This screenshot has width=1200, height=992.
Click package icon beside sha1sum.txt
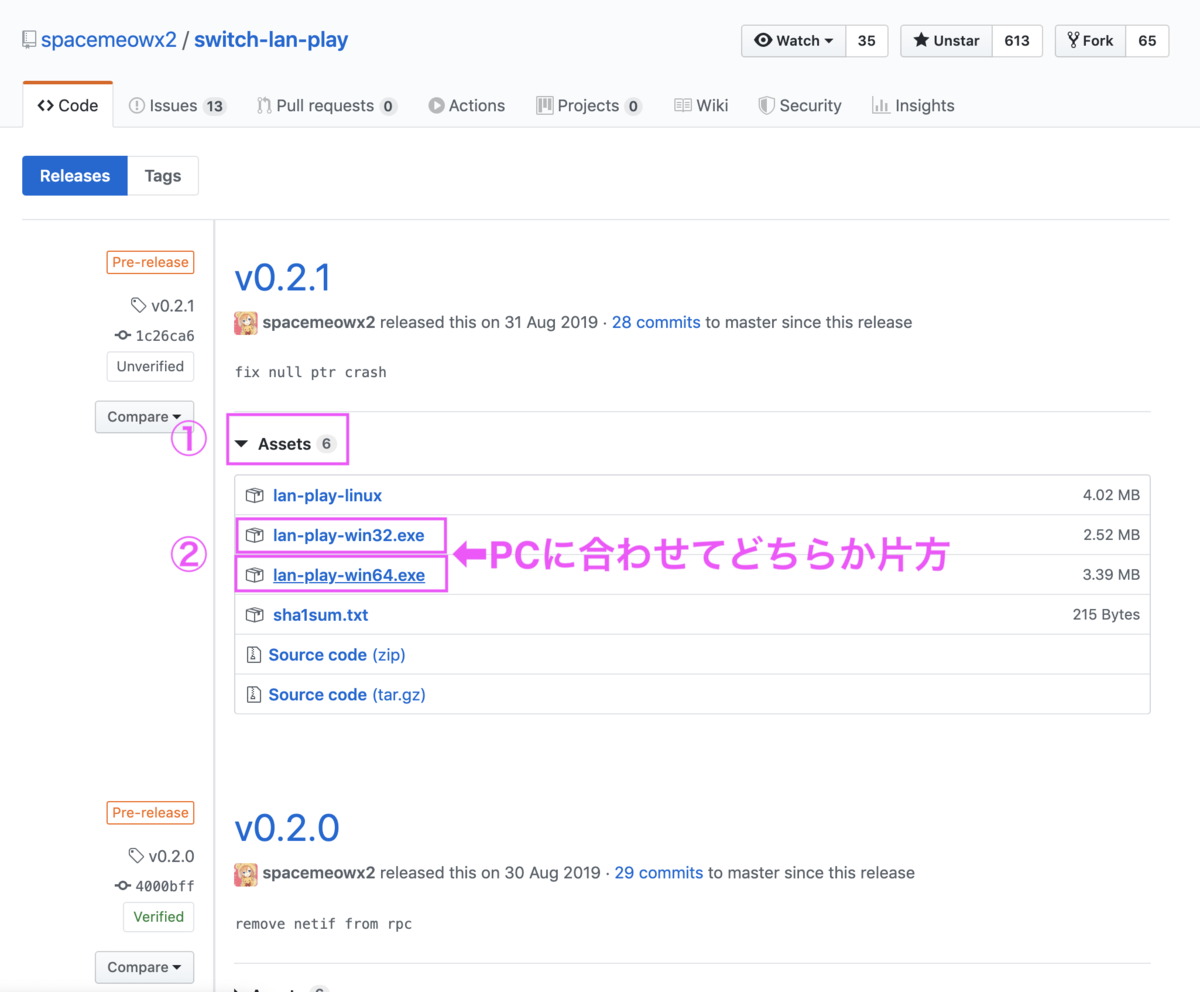[x=255, y=615]
